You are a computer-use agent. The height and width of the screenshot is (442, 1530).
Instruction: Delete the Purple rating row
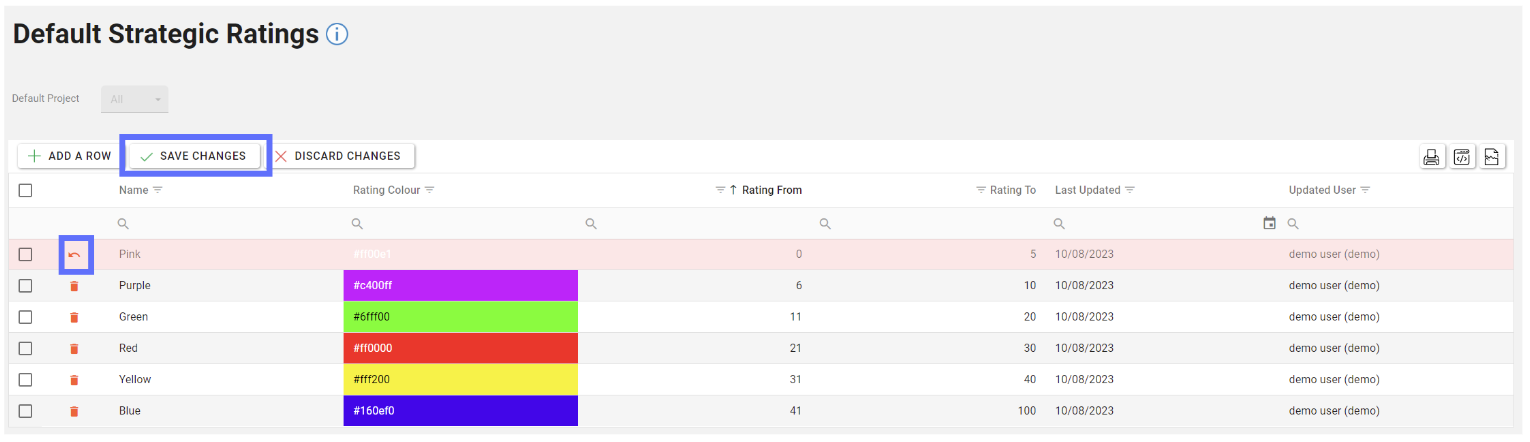click(x=74, y=286)
